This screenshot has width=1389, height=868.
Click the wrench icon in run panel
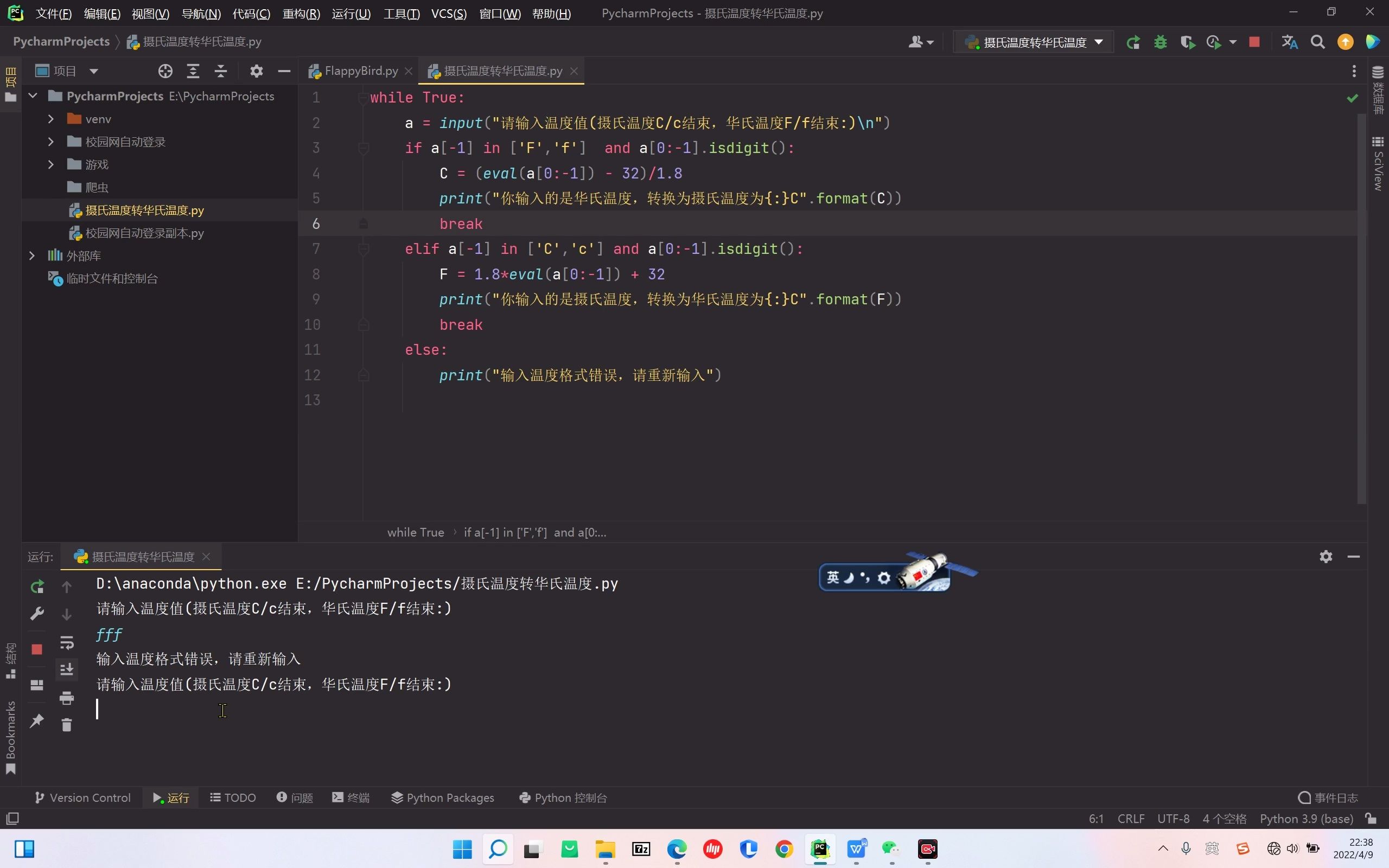[x=37, y=614]
